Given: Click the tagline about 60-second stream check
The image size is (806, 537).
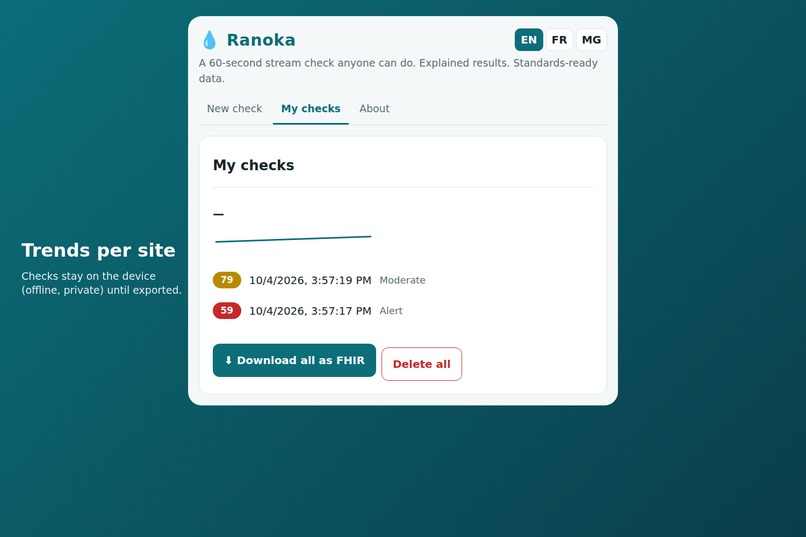Looking at the screenshot, I should pyautogui.click(x=398, y=70).
